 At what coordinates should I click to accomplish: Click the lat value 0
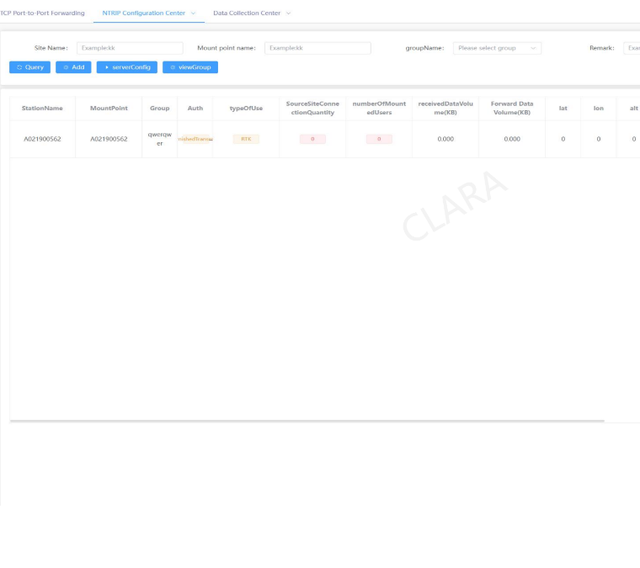tap(563, 139)
